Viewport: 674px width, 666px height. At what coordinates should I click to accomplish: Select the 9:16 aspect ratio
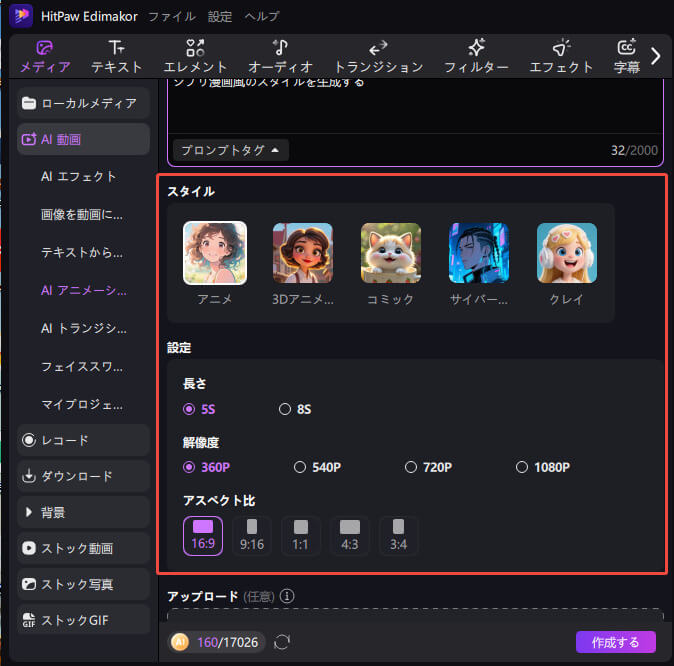point(252,535)
